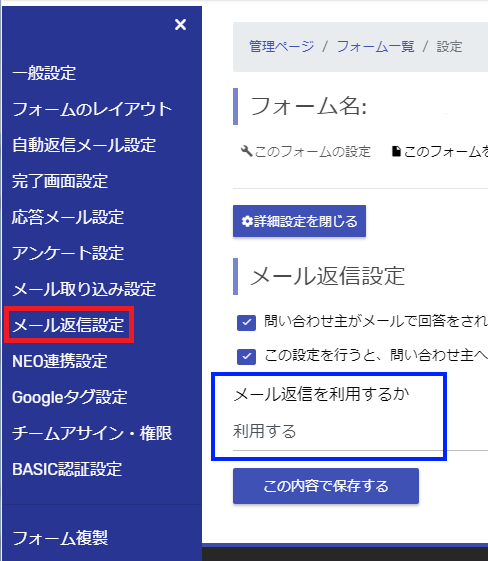Image resolution: width=488 pixels, height=561 pixels.
Task: Open フォームのレイアウト menu item
Action: (92, 109)
